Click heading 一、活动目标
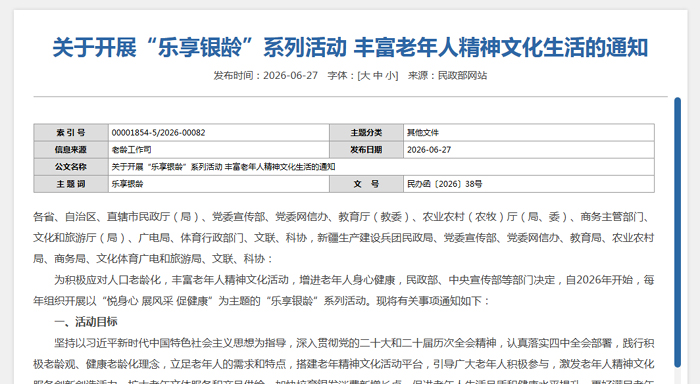The width and height of the screenshot is (700, 384). (x=86, y=322)
